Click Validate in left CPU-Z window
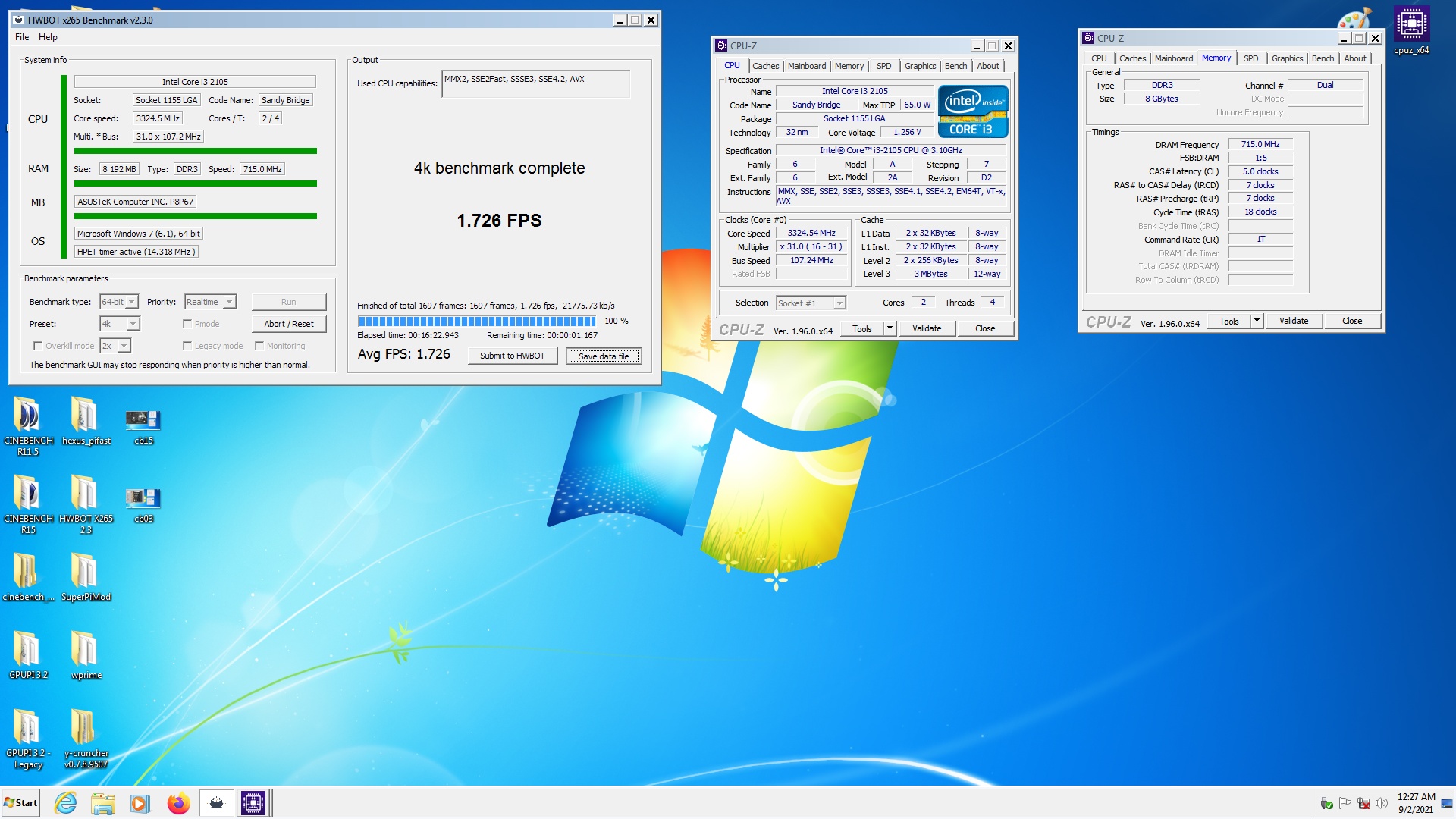1456x819 pixels. pos(927,328)
